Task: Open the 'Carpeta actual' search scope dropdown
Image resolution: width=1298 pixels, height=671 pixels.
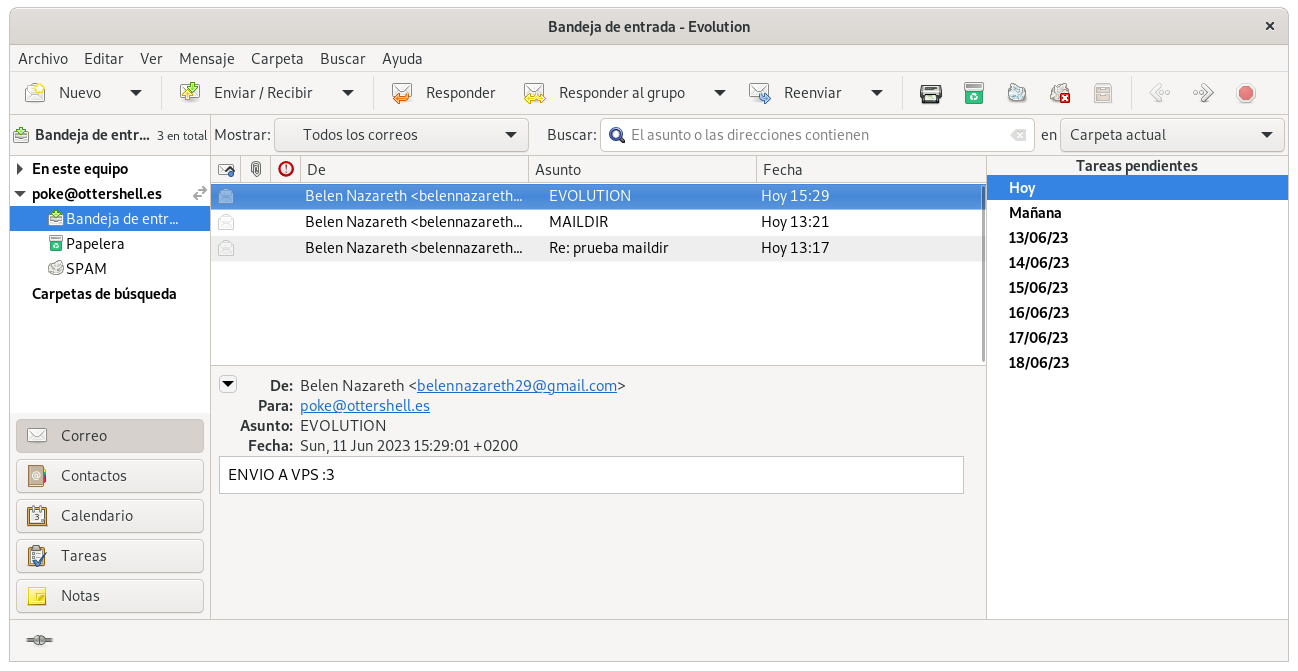Action: [1172, 135]
